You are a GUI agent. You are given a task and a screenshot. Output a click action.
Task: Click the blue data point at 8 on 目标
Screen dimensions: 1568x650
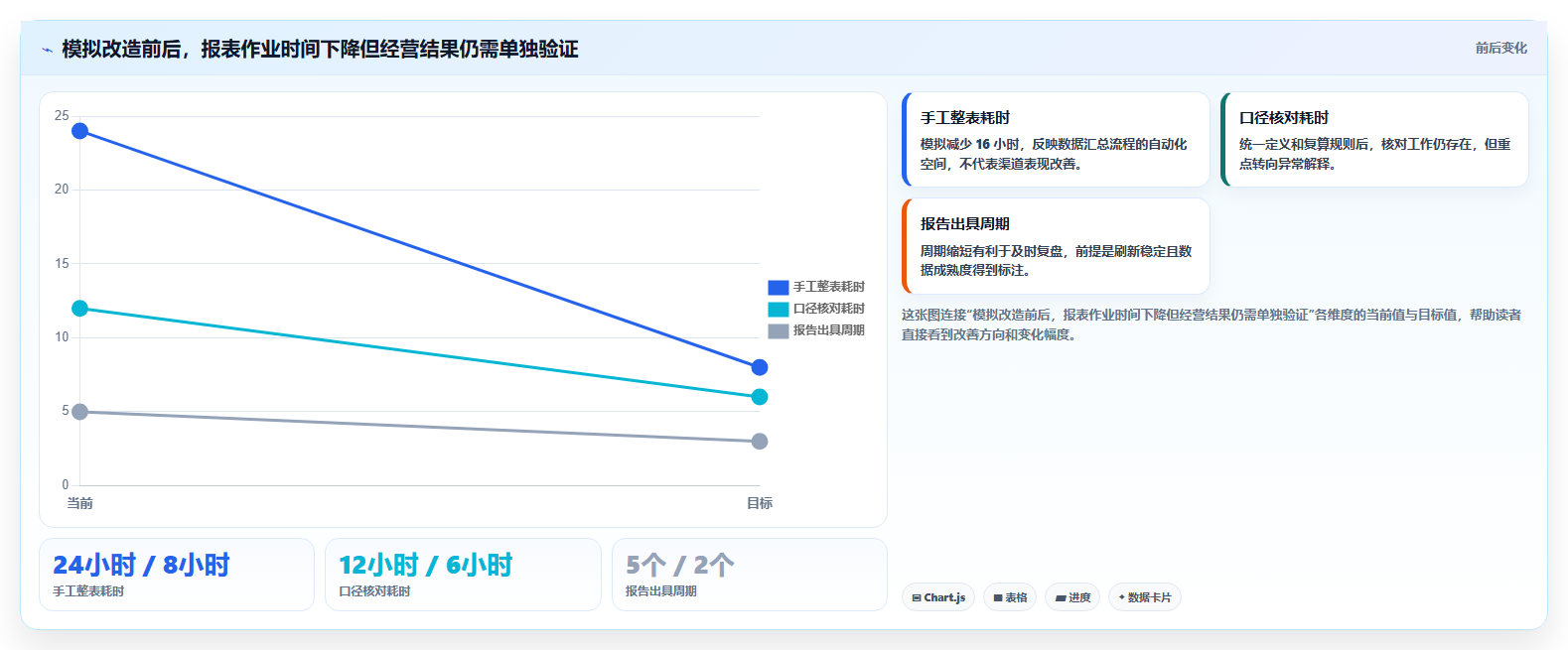point(760,367)
